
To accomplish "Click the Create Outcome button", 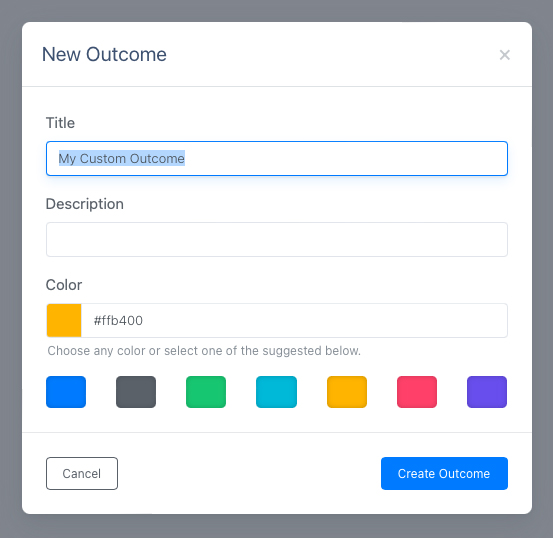I will [x=444, y=473].
